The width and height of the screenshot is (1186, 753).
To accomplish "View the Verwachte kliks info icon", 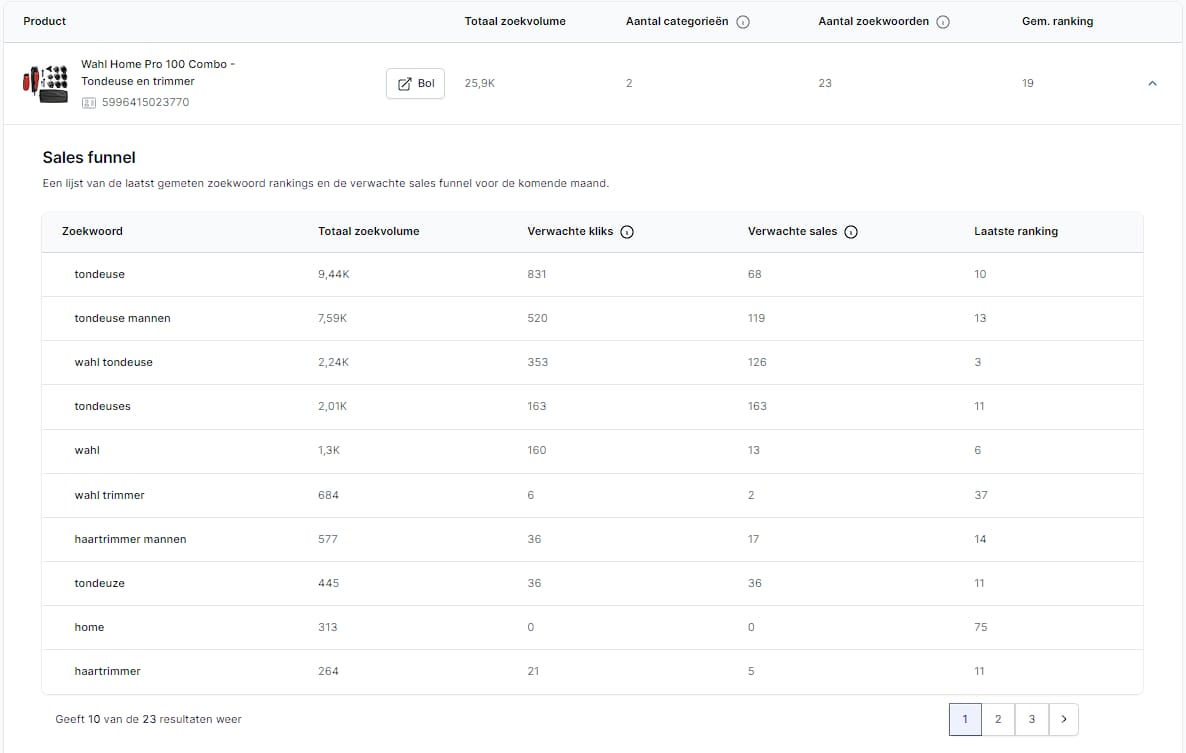I will [627, 231].
